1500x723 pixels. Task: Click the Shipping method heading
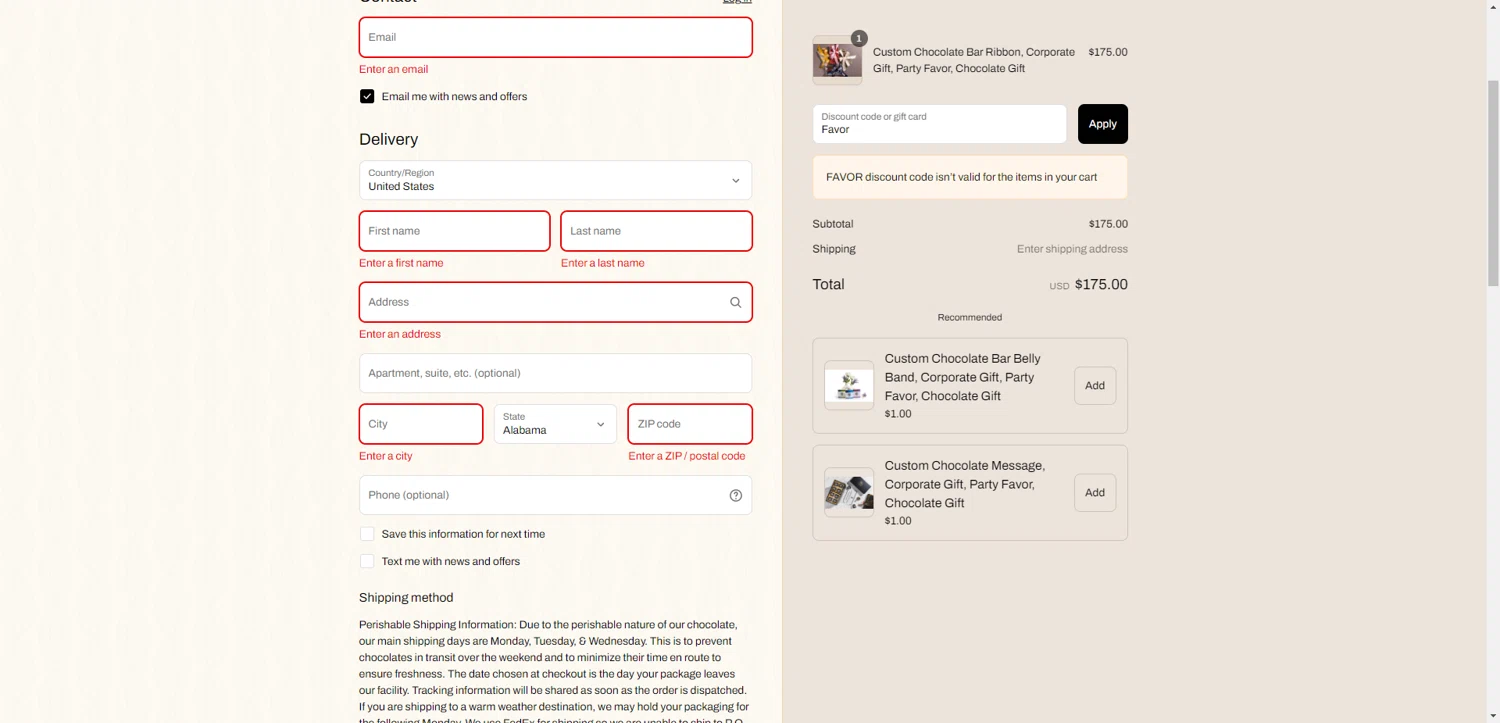pyautogui.click(x=406, y=598)
